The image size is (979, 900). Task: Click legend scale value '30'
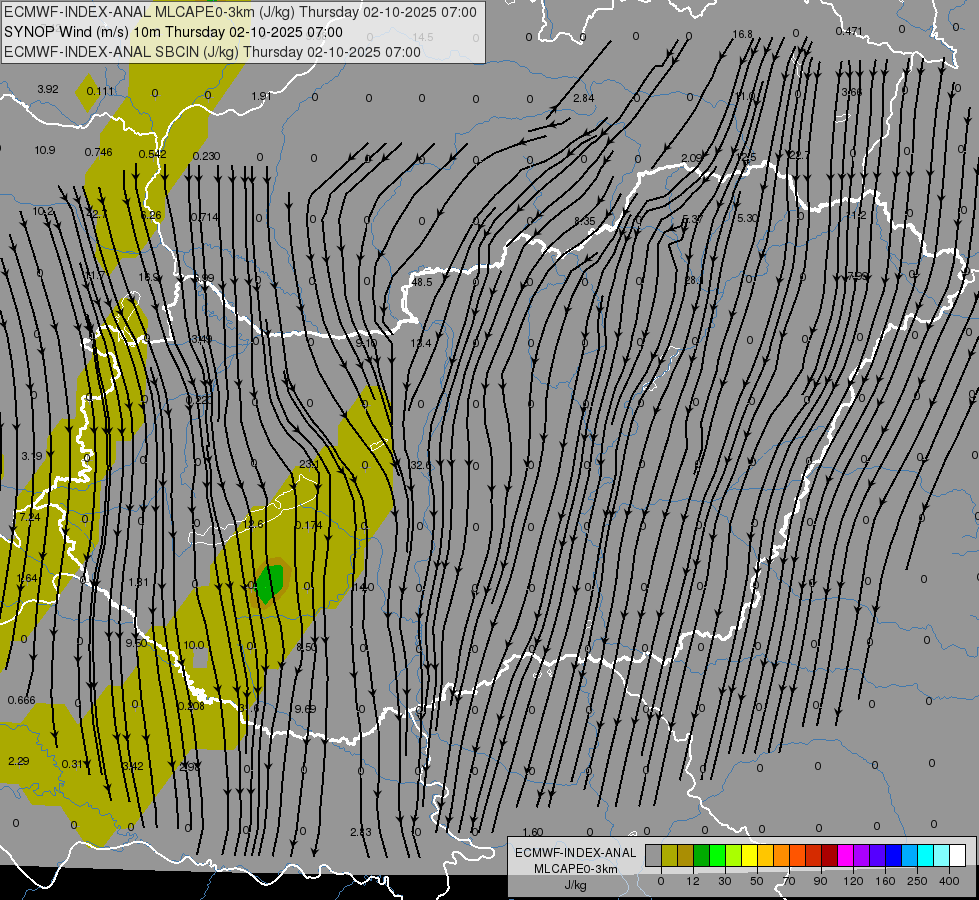(x=724, y=881)
